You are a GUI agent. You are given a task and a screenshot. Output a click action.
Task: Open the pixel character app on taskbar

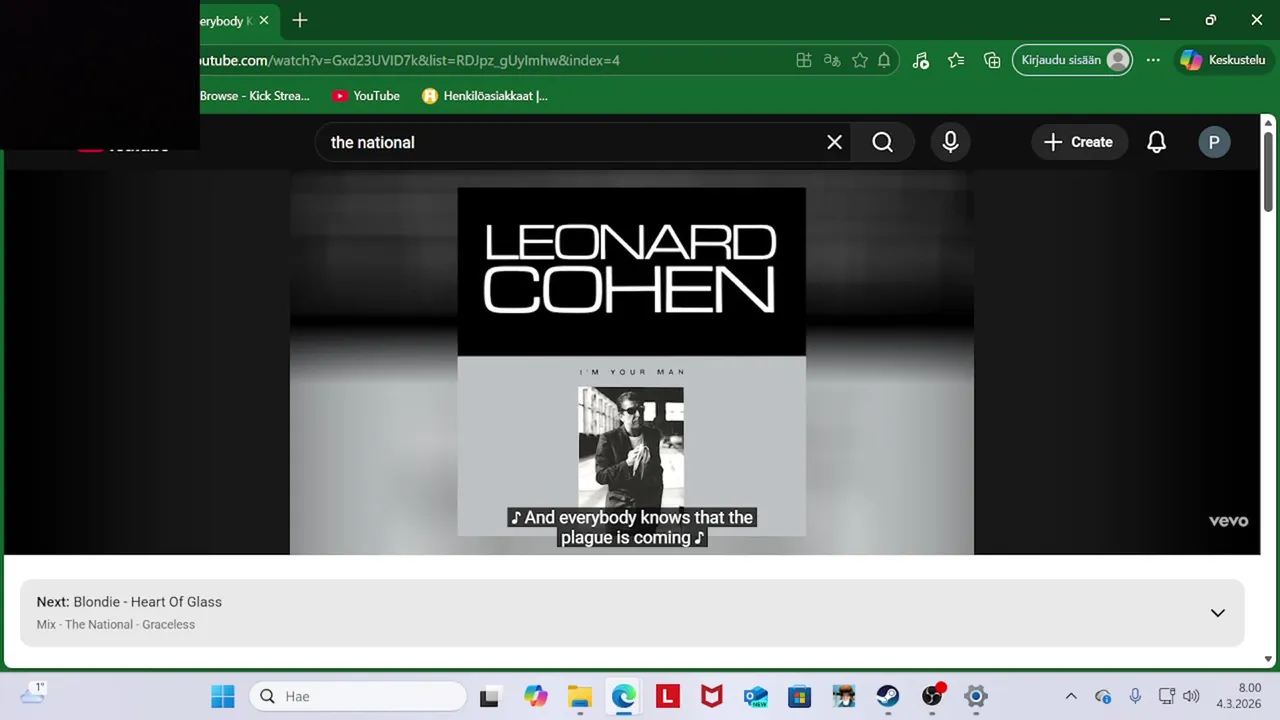tap(844, 696)
